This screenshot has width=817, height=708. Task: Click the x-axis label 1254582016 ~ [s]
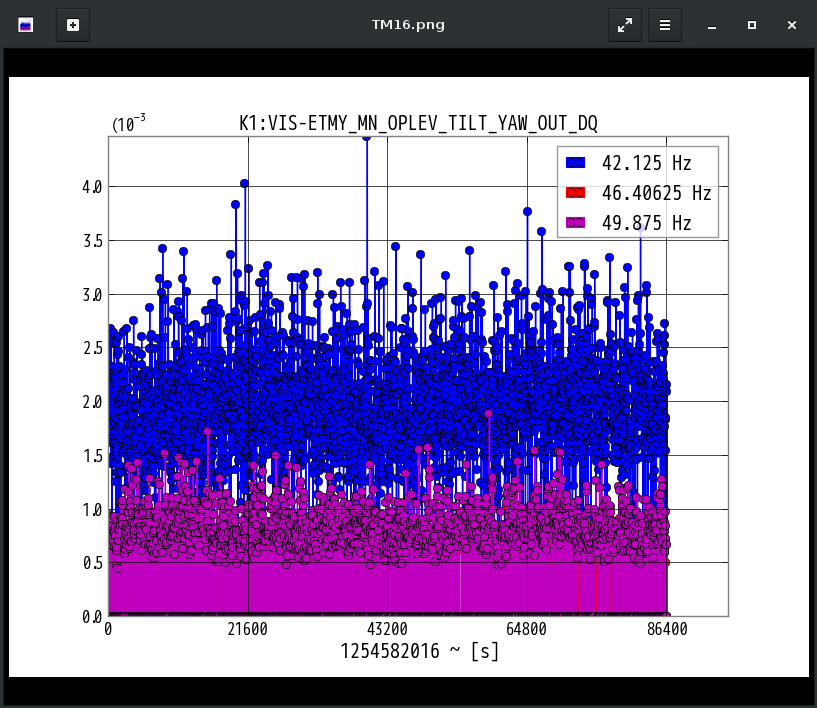pyautogui.click(x=420, y=651)
